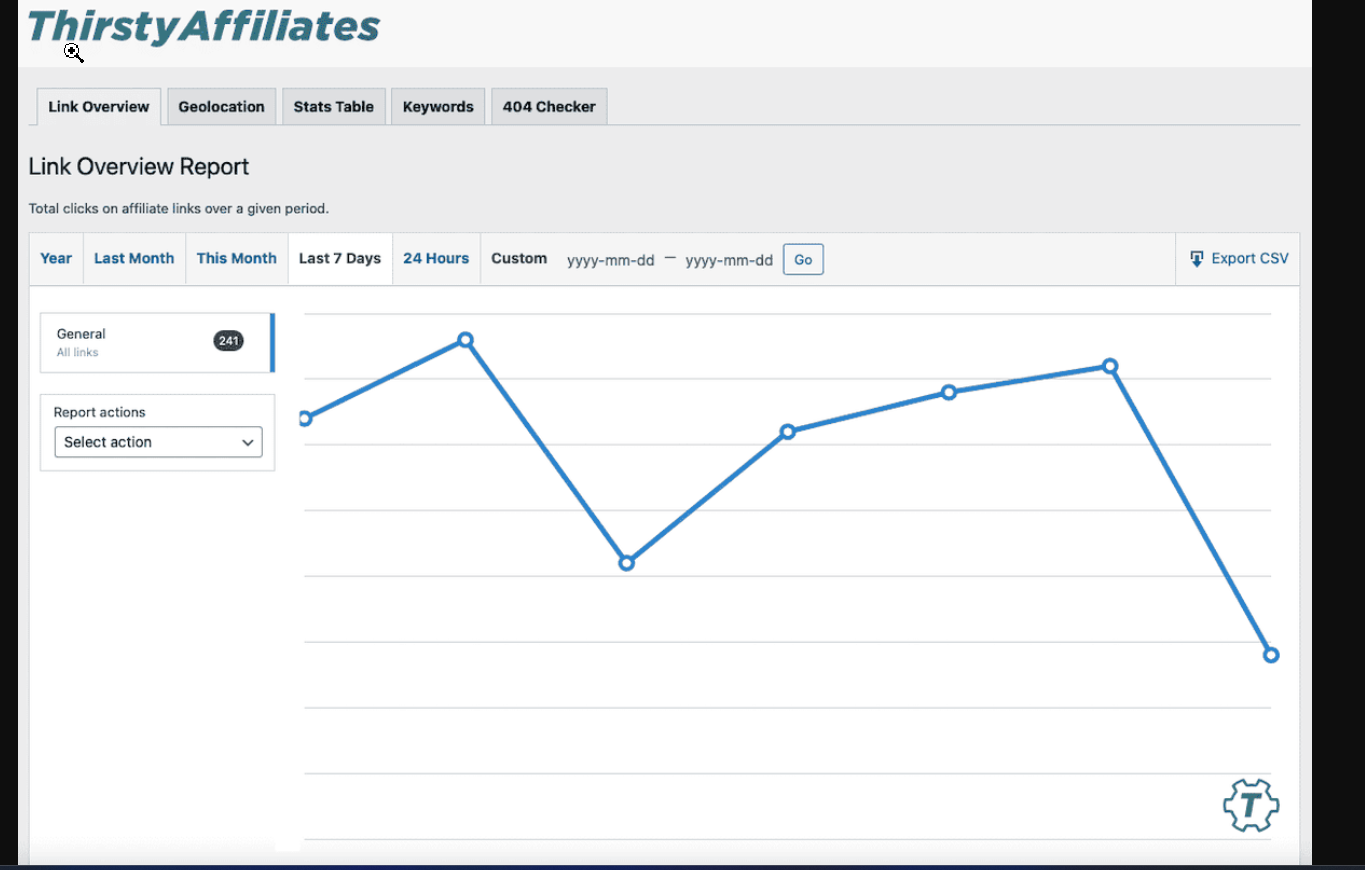Open the Select action dropdown
The width and height of the screenshot is (1365, 870).
click(158, 442)
